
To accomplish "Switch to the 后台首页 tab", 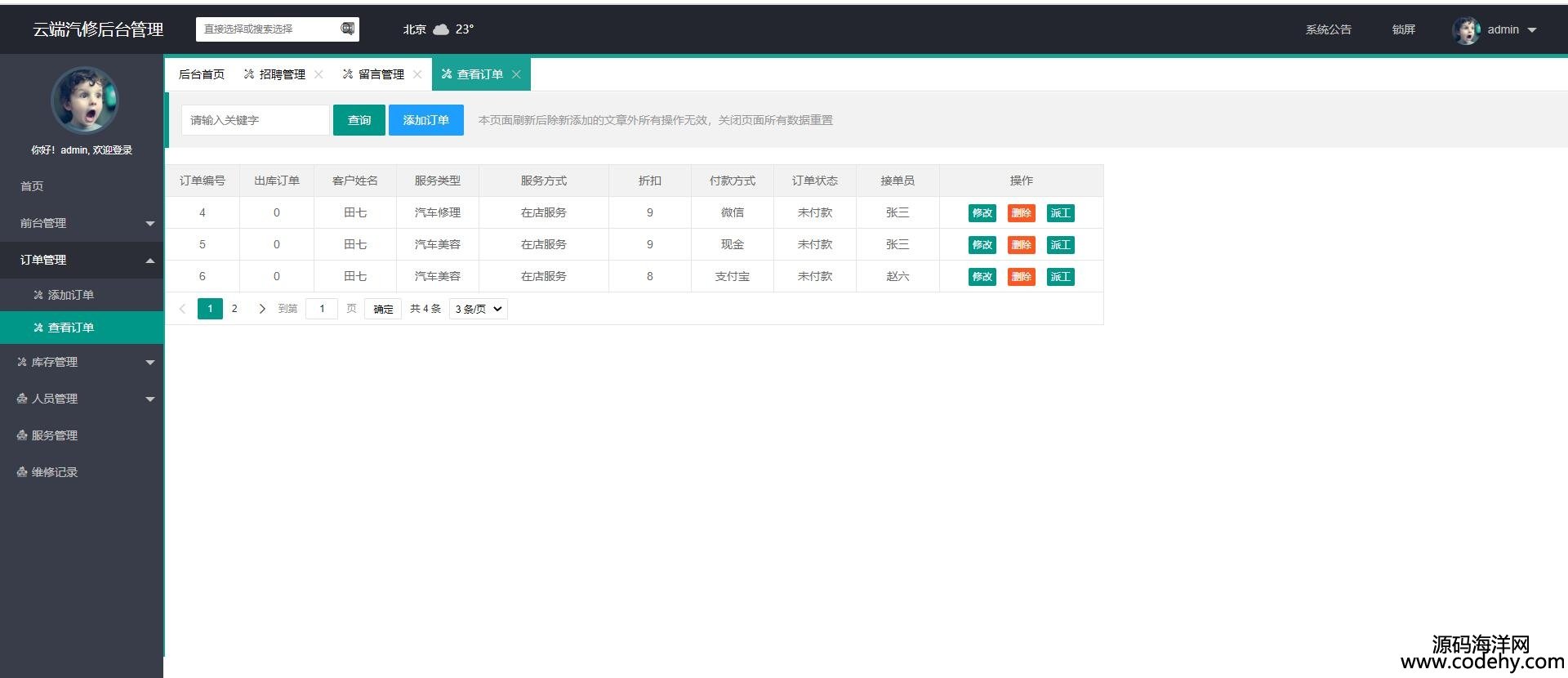I will point(201,74).
